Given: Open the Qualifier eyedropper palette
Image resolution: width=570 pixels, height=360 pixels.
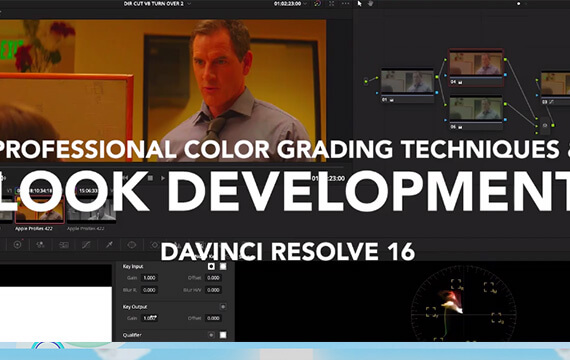Looking at the screenshot, I should tap(109, 245).
